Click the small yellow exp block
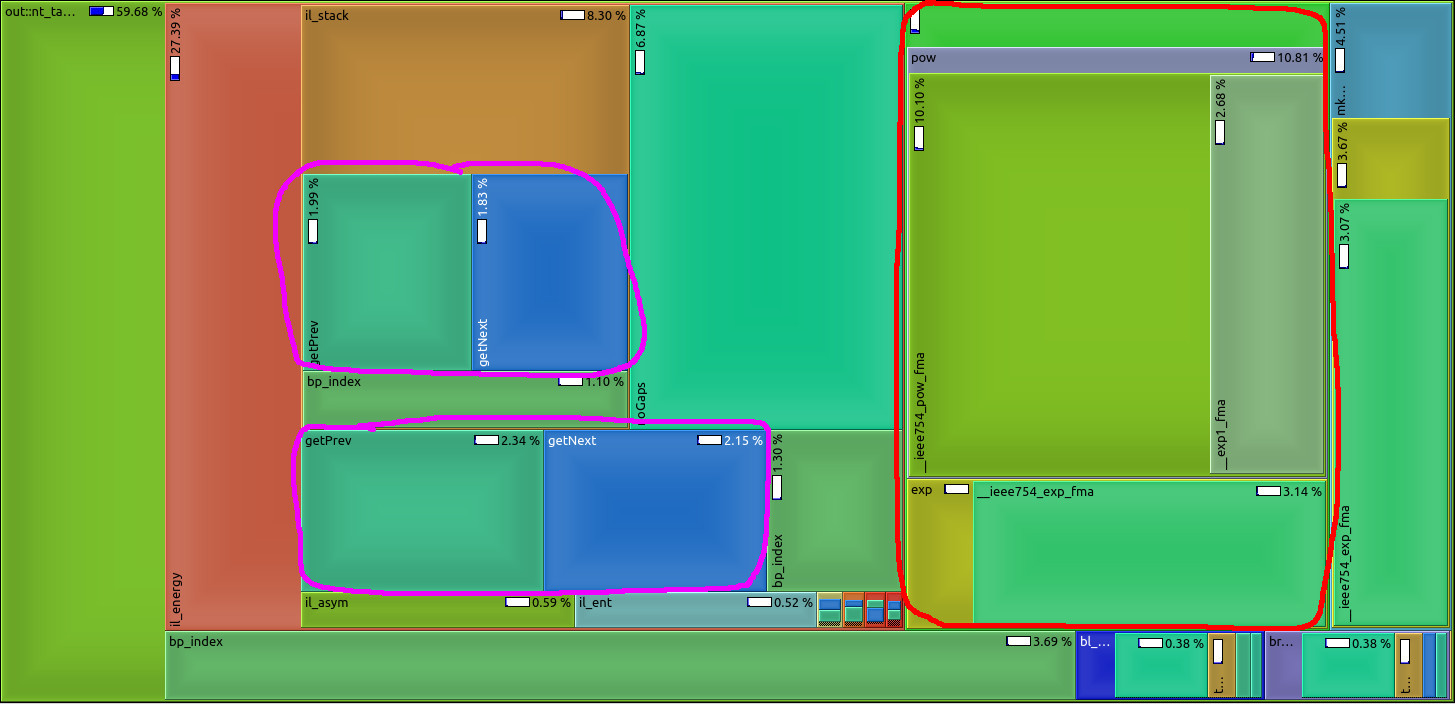The image size is (1455, 704). tap(940, 552)
